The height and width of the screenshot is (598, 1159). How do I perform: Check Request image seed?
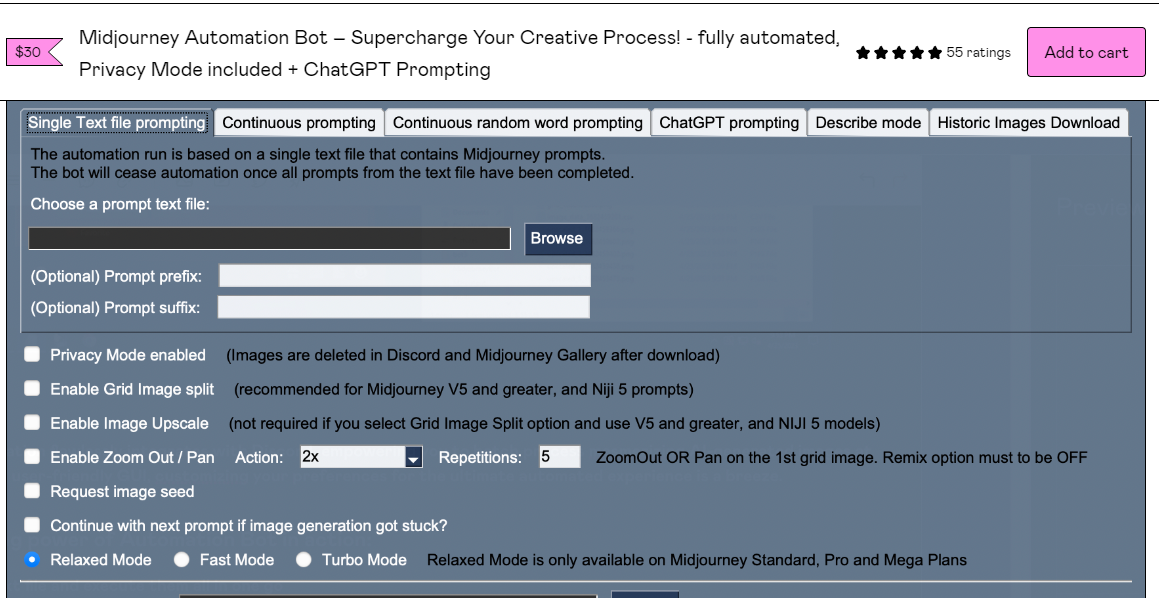tap(32, 490)
